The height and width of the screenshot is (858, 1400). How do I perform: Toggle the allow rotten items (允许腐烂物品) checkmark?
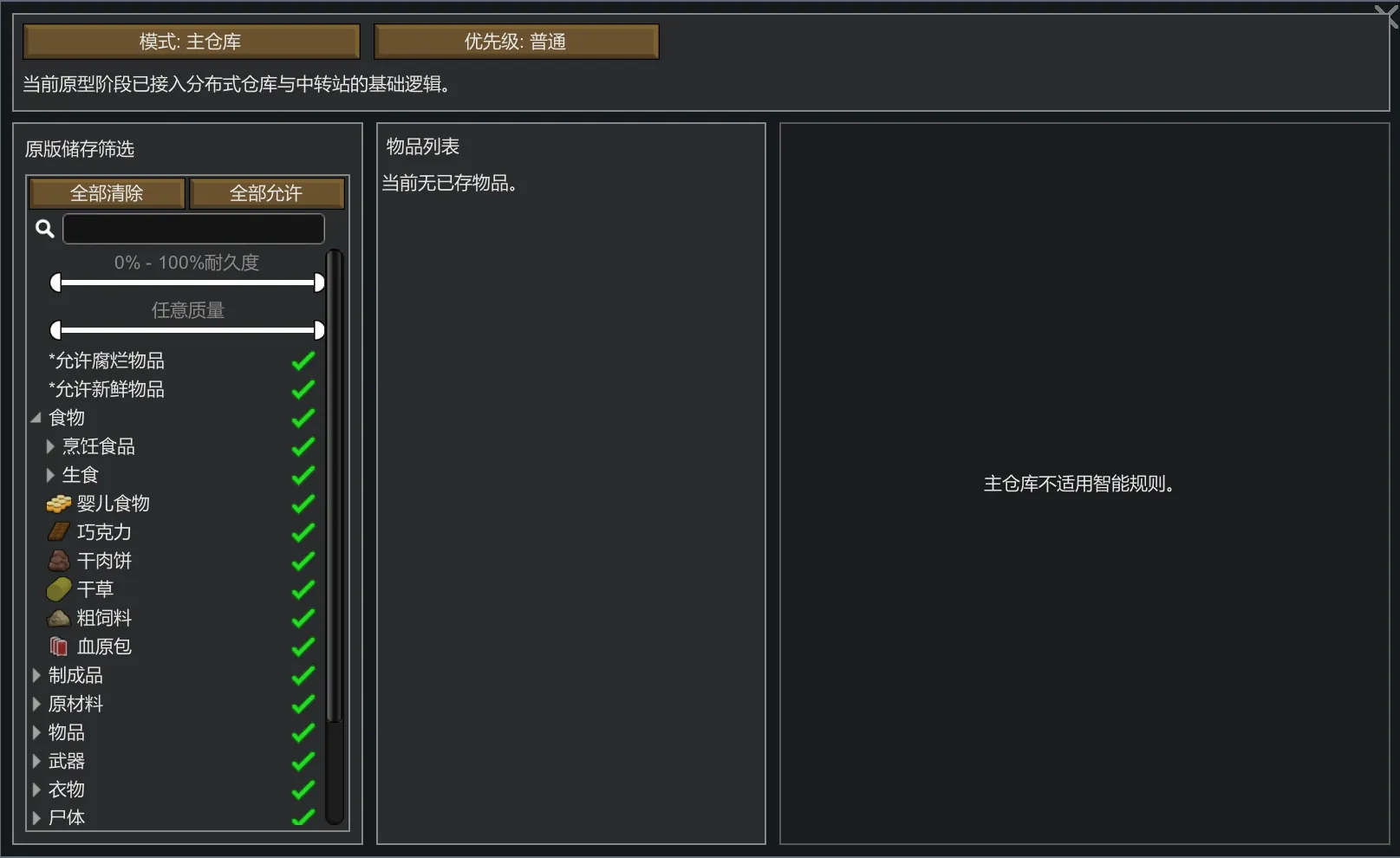(303, 361)
